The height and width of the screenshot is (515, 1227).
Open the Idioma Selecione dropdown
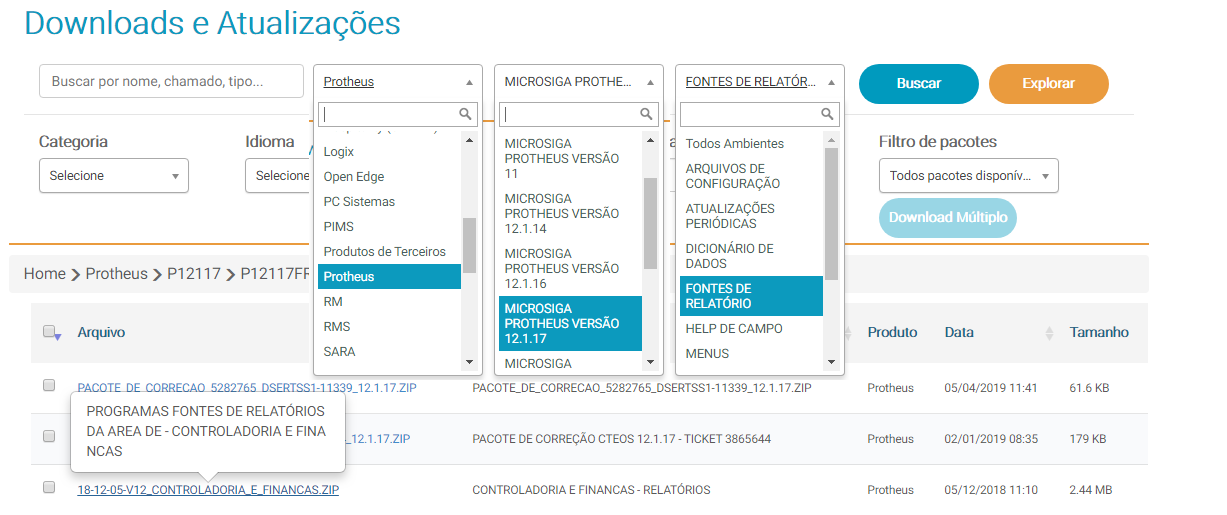pyautogui.click(x=278, y=176)
